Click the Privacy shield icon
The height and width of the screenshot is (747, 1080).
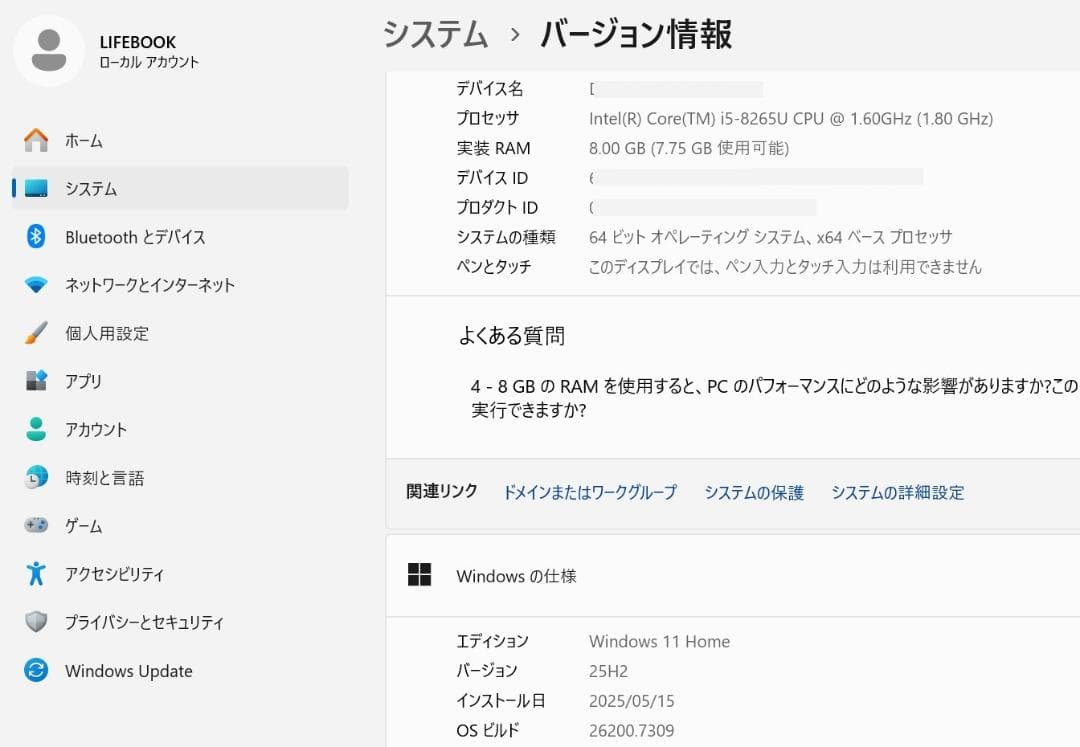point(36,622)
